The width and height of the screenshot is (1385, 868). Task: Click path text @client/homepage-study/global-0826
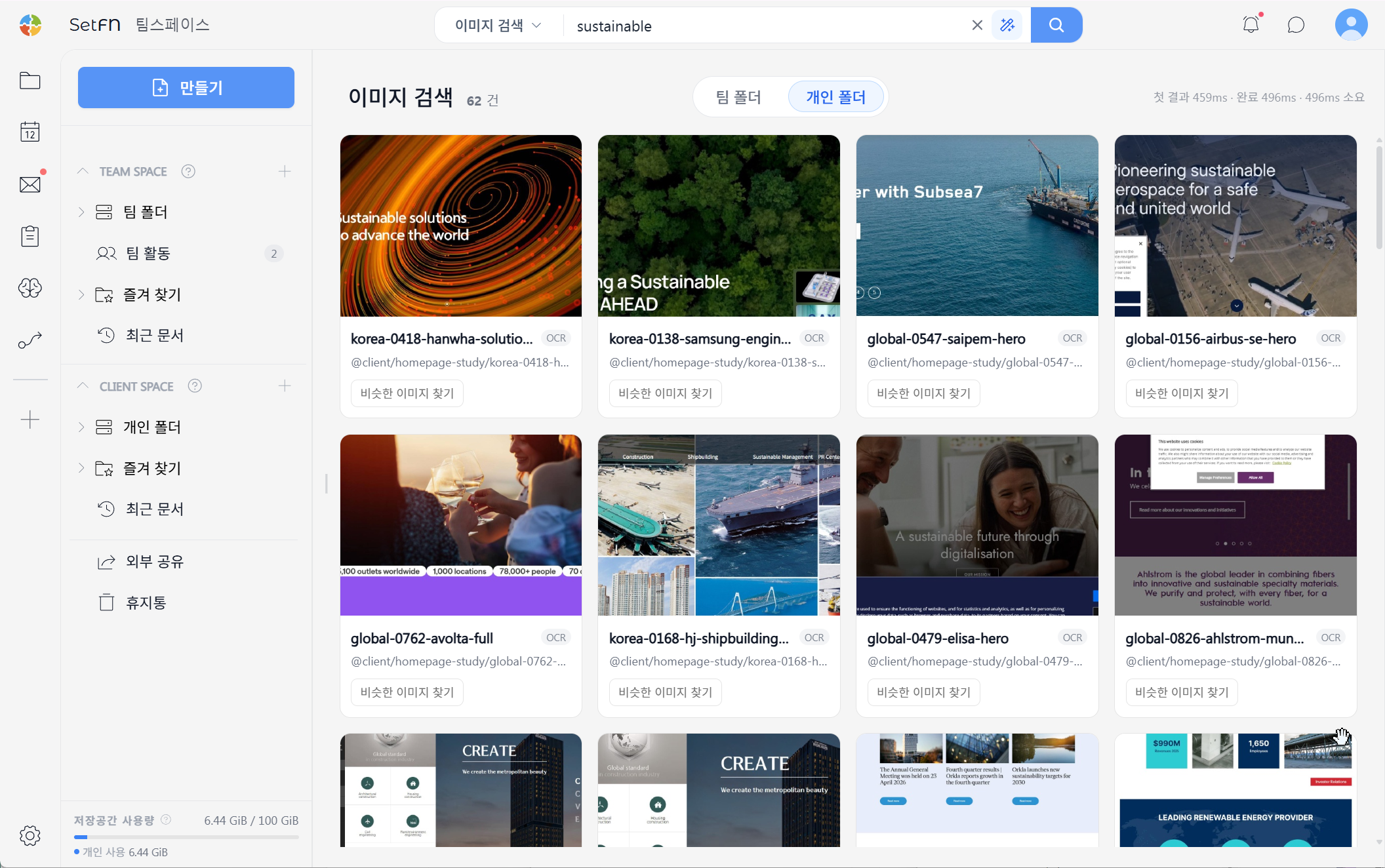tap(1234, 661)
